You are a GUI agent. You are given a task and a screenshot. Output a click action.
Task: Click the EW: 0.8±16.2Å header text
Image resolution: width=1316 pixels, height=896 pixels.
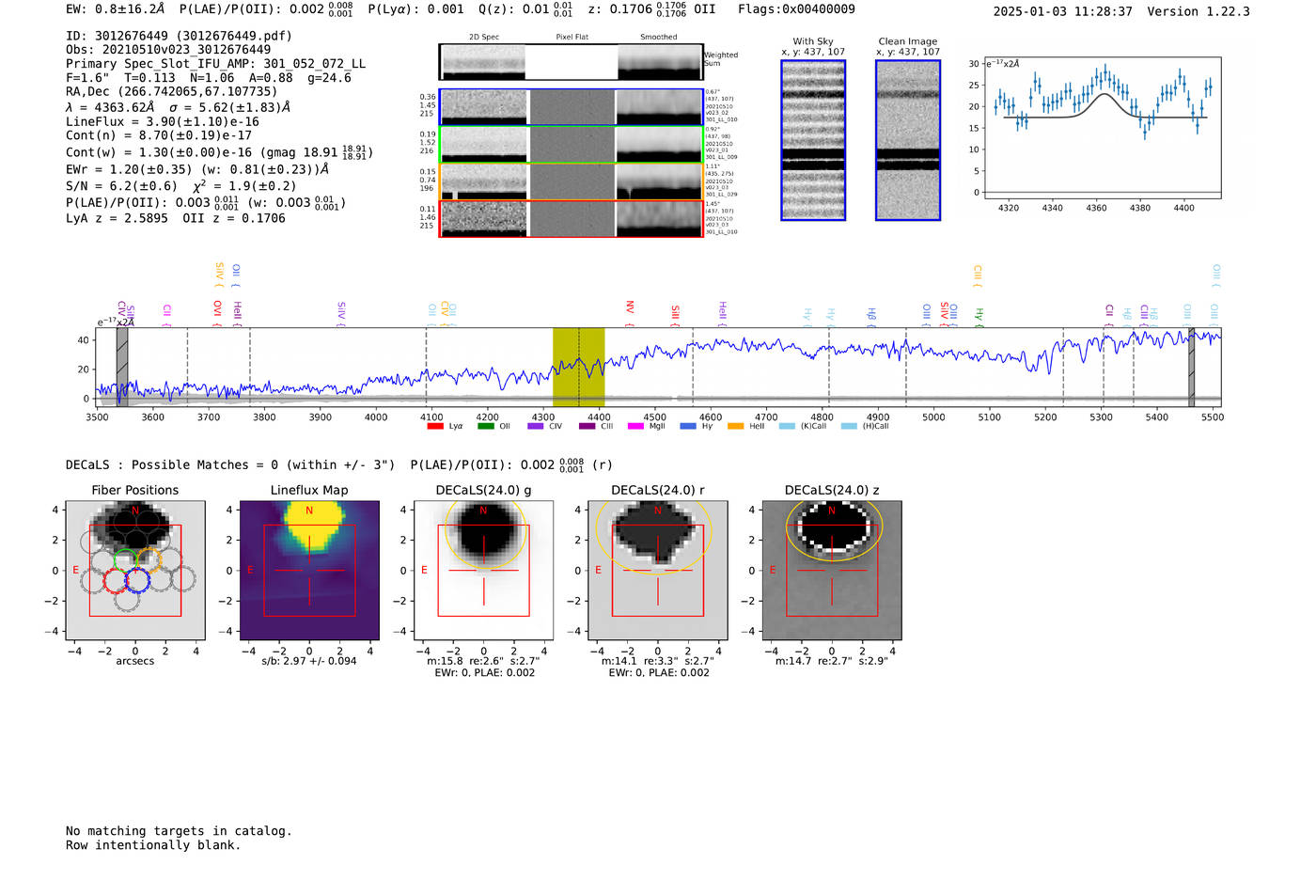click(116, 9)
